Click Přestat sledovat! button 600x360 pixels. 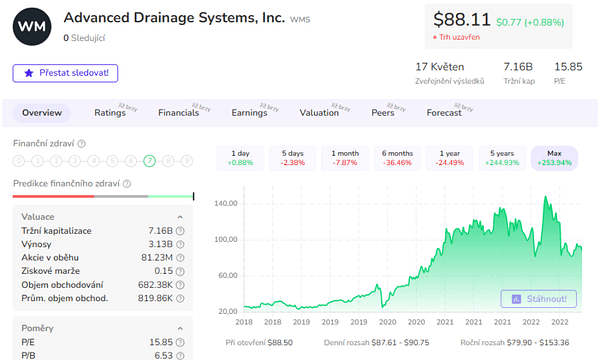(65, 73)
